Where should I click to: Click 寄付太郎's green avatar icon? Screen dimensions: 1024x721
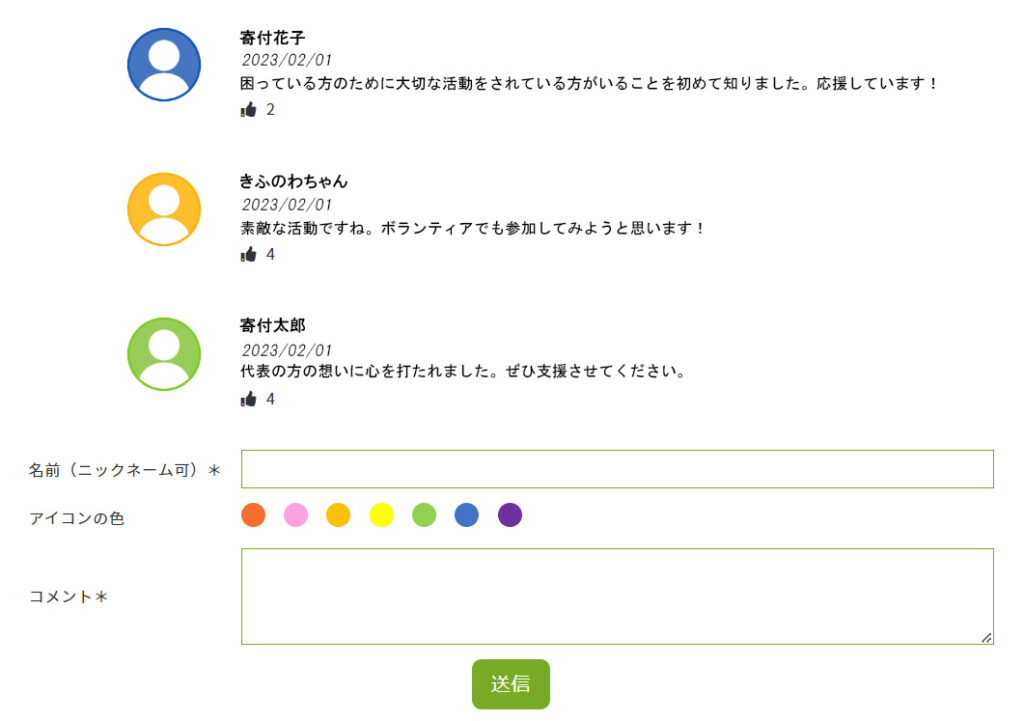tap(164, 354)
